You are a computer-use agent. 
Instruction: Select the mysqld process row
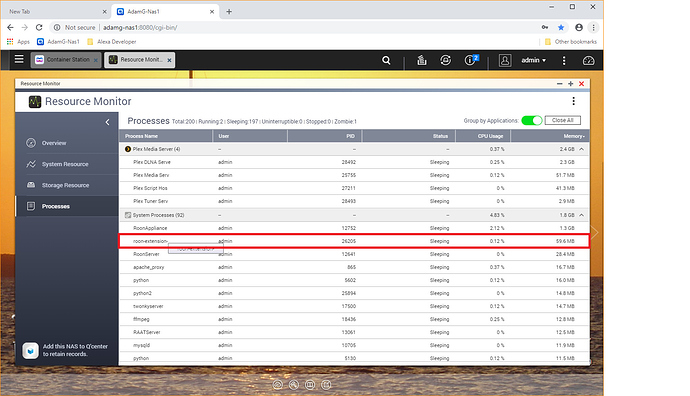click(x=354, y=345)
